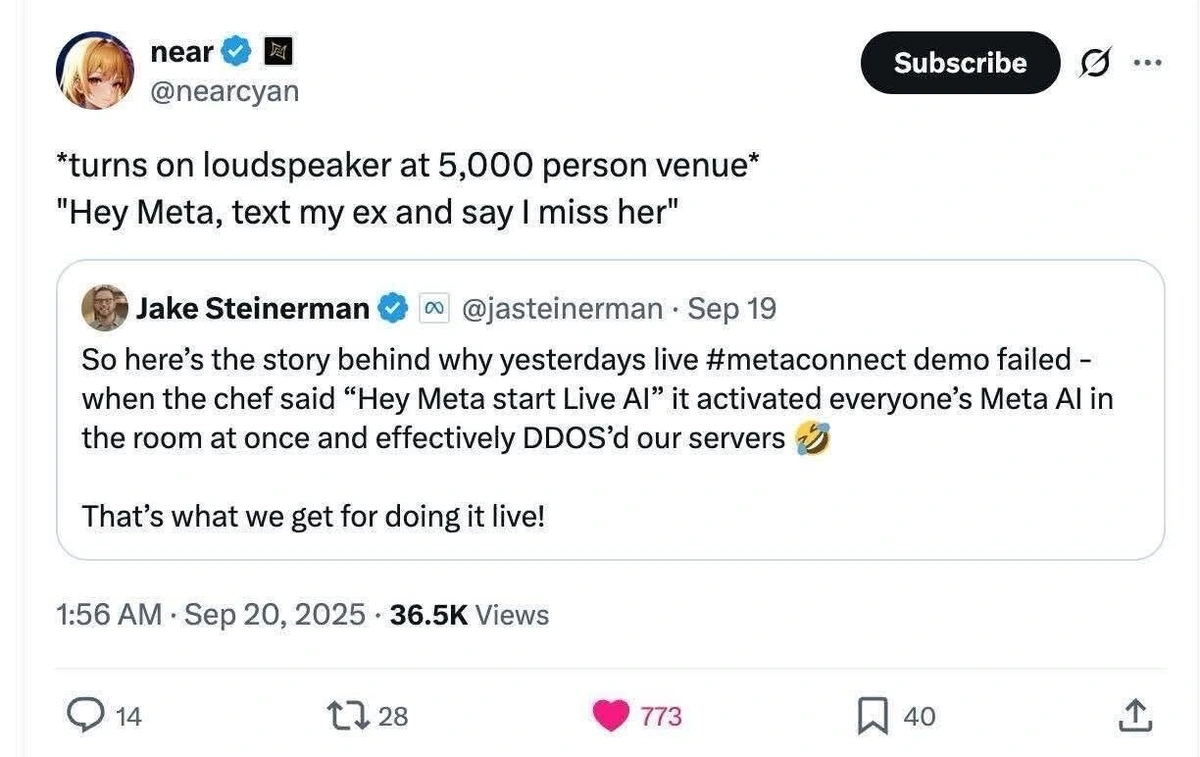View the 36.5K Views analytics
Viewport: 1200px width, 757px height.
(469, 614)
